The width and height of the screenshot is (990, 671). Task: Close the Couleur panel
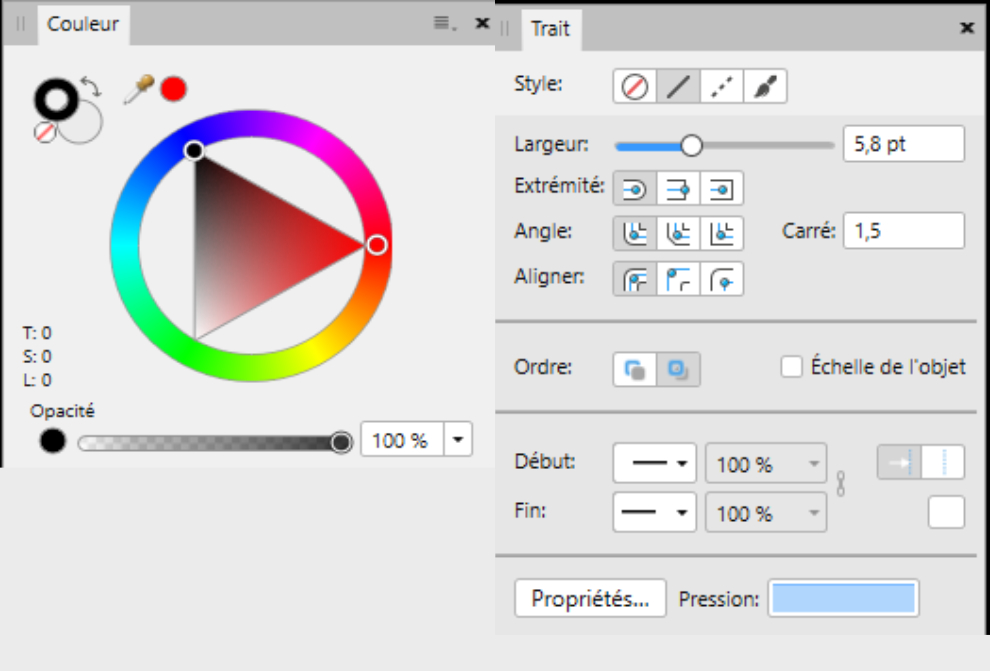click(x=482, y=23)
